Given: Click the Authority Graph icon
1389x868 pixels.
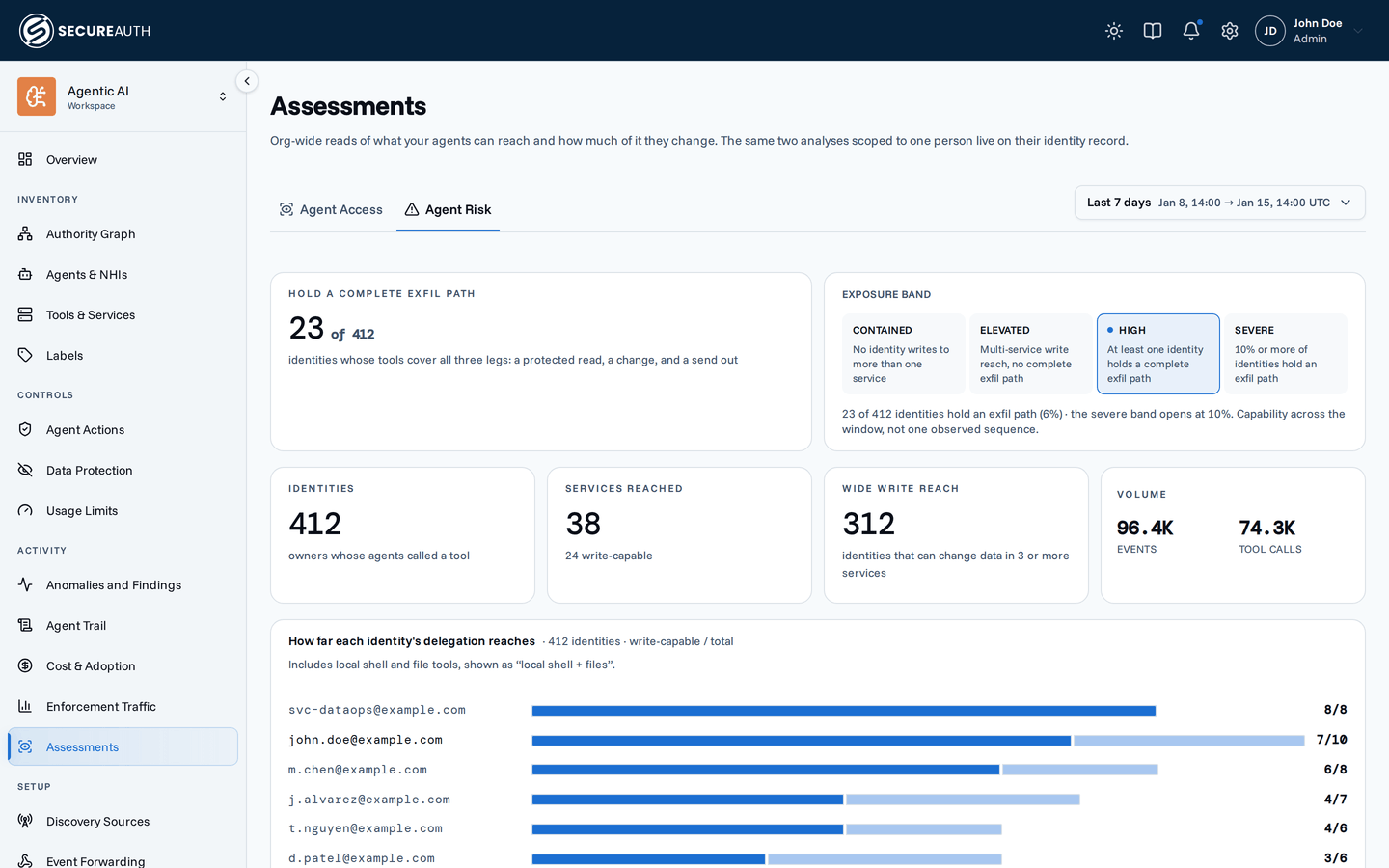Looking at the screenshot, I should coord(25,233).
